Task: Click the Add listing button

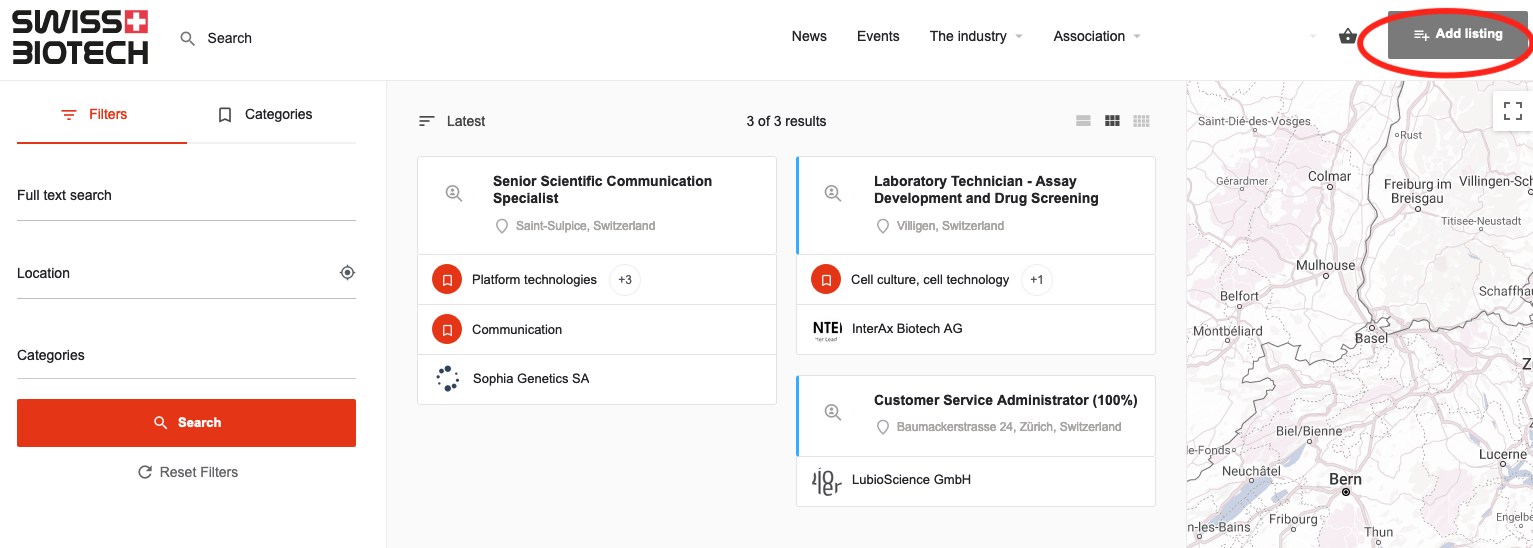Action: tap(1458, 35)
